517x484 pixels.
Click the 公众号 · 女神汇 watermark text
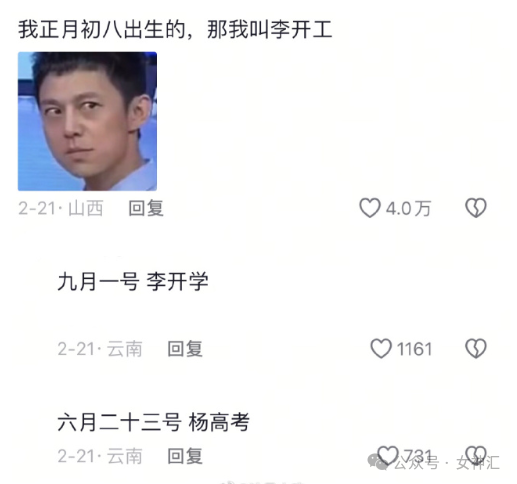coord(447,463)
